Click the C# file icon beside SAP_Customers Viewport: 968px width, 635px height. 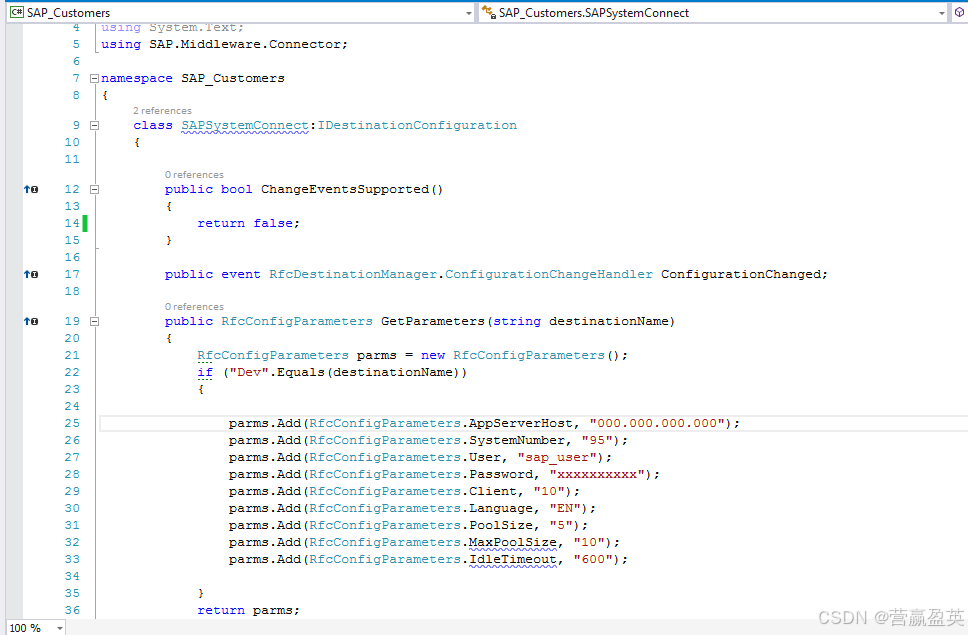point(16,13)
